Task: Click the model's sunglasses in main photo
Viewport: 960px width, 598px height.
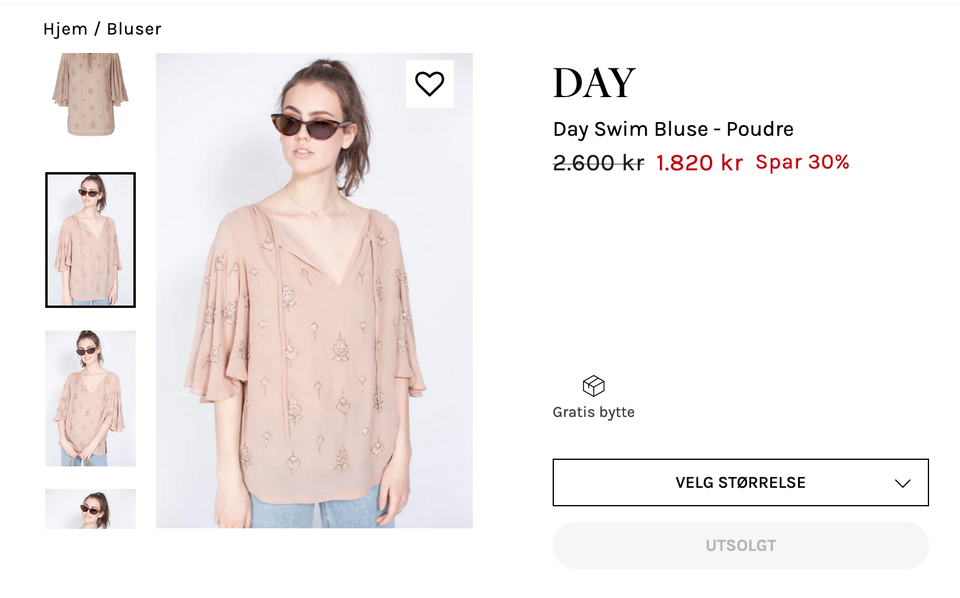Action: pyautogui.click(x=310, y=125)
